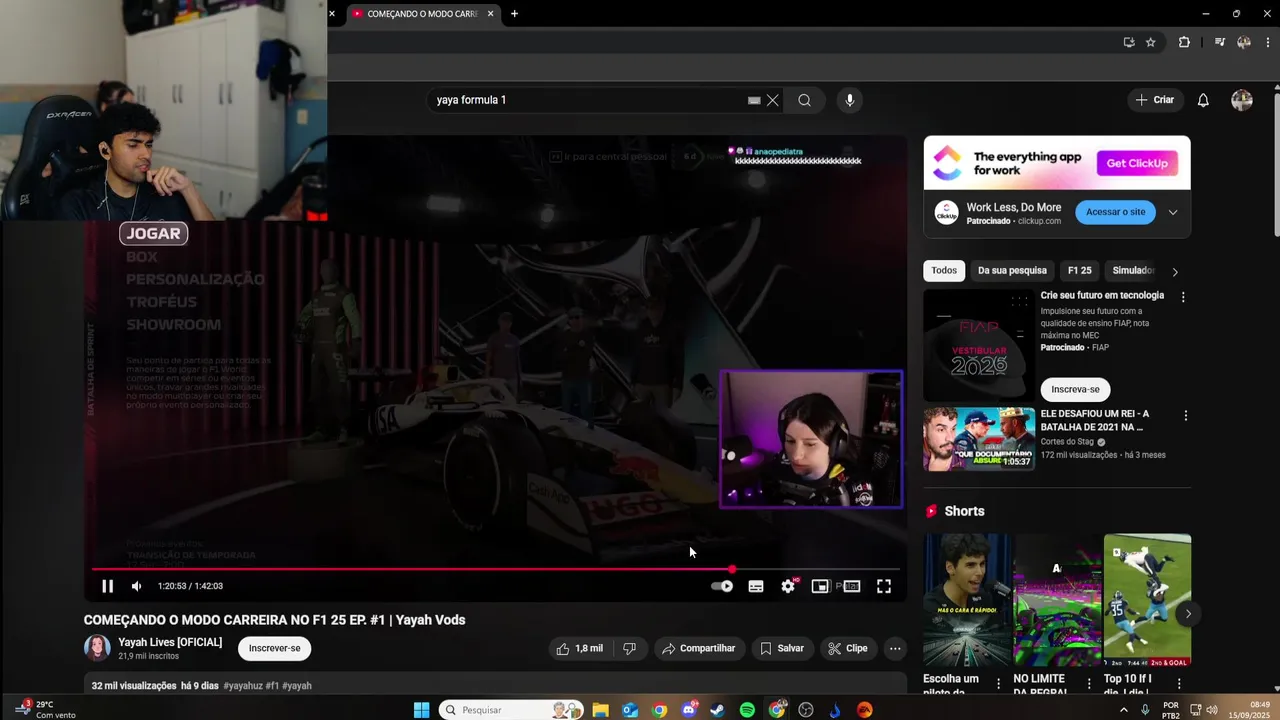Run search with magnifier button

click(x=804, y=100)
